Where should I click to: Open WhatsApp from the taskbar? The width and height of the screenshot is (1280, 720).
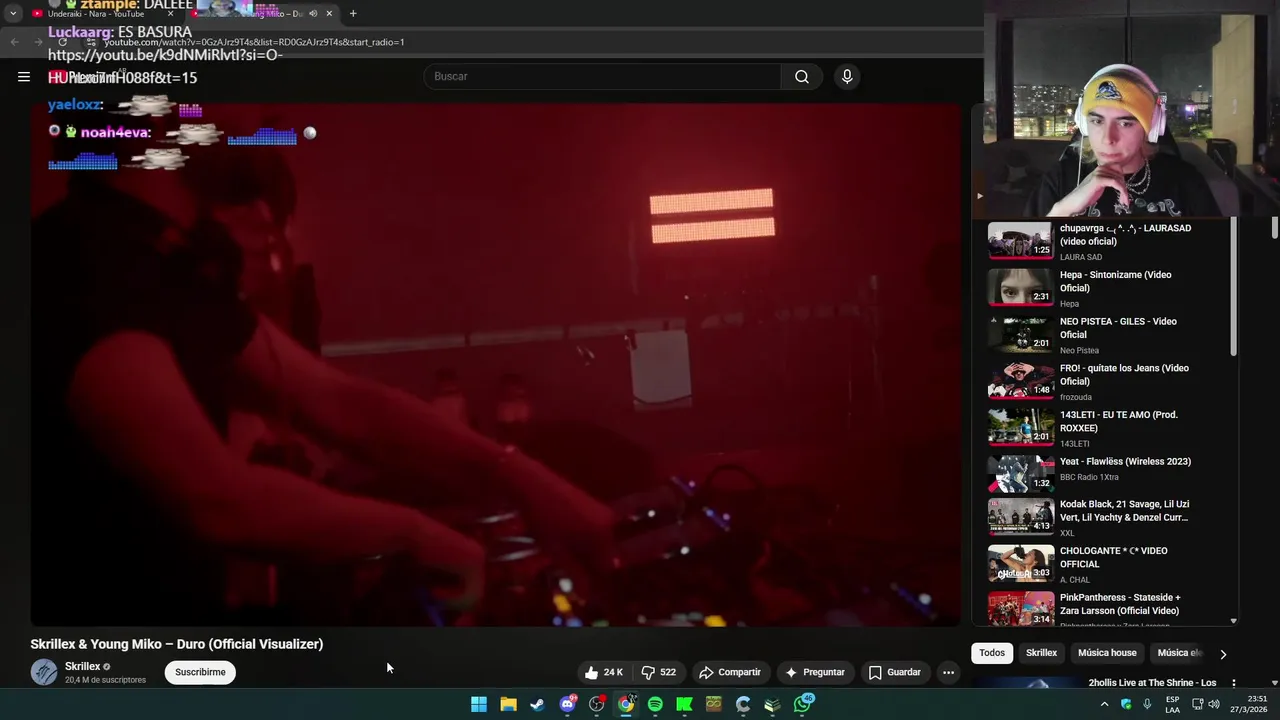point(803,704)
